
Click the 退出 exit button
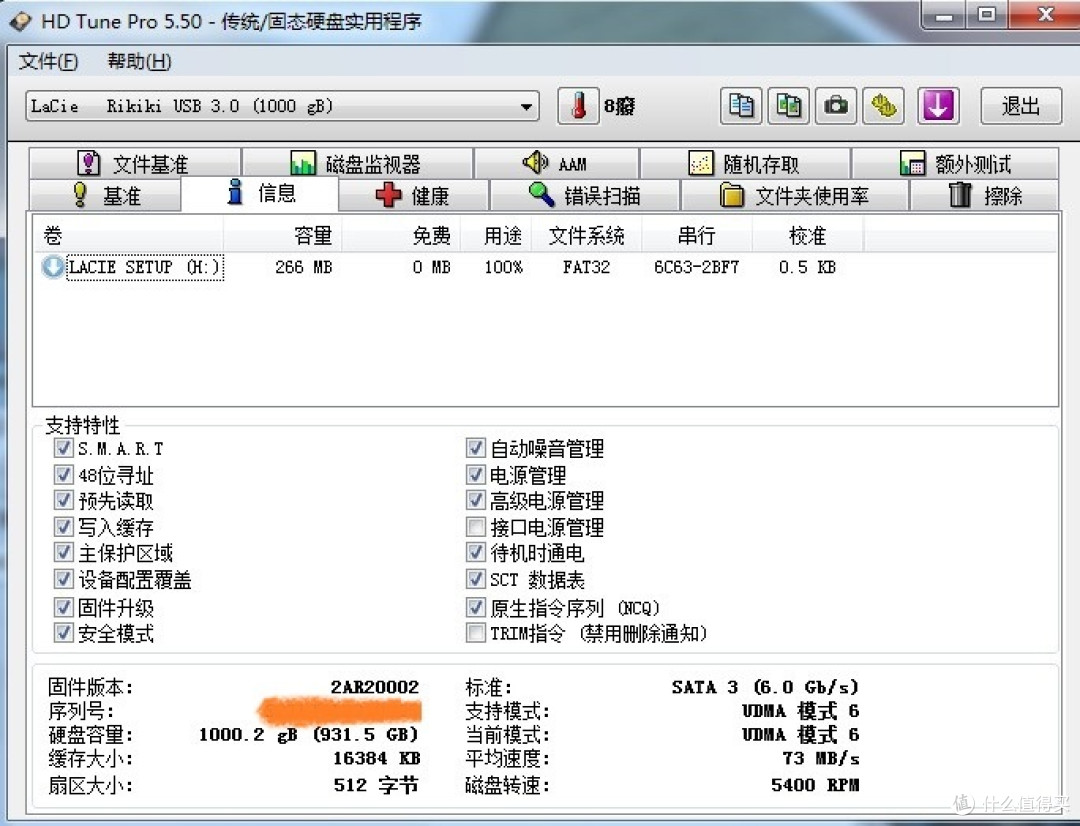(1021, 106)
